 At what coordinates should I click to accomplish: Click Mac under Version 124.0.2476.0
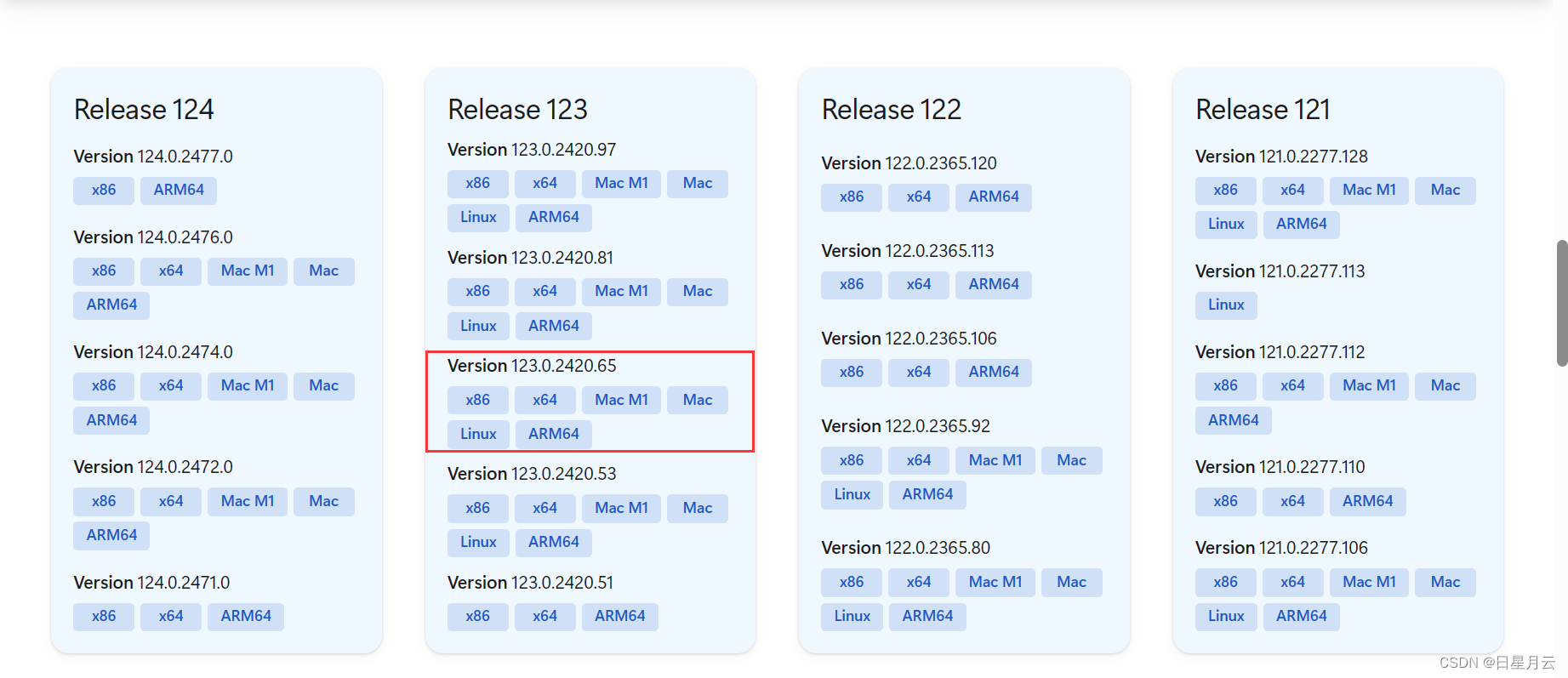click(x=324, y=271)
